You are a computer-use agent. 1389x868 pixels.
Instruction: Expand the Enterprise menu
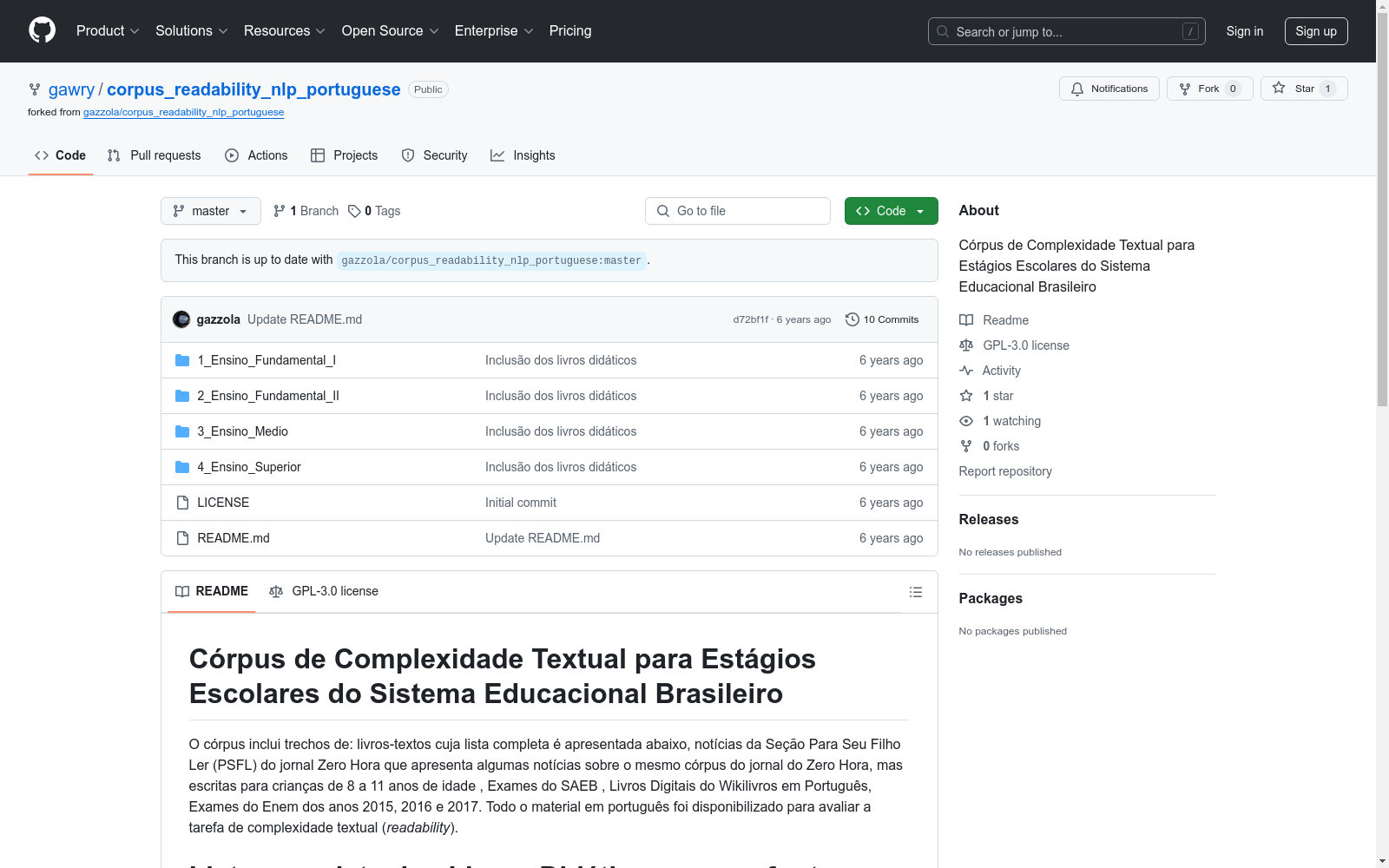[x=494, y=30]
